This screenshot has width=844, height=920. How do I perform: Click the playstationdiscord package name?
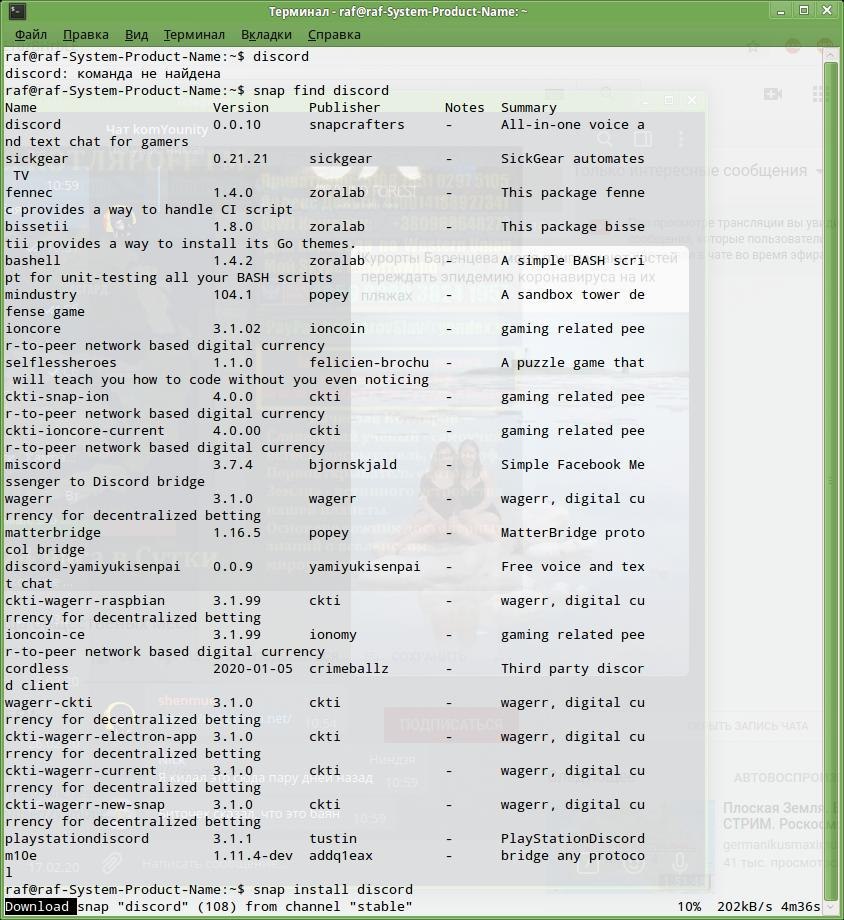(77, 839)
